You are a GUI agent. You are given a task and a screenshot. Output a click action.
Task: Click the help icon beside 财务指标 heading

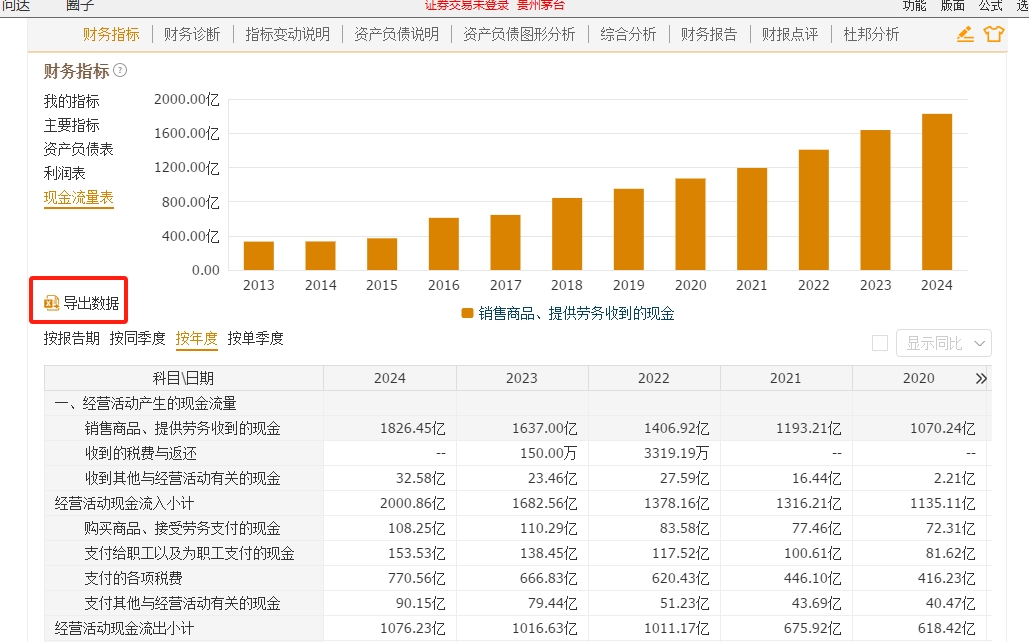121,71
